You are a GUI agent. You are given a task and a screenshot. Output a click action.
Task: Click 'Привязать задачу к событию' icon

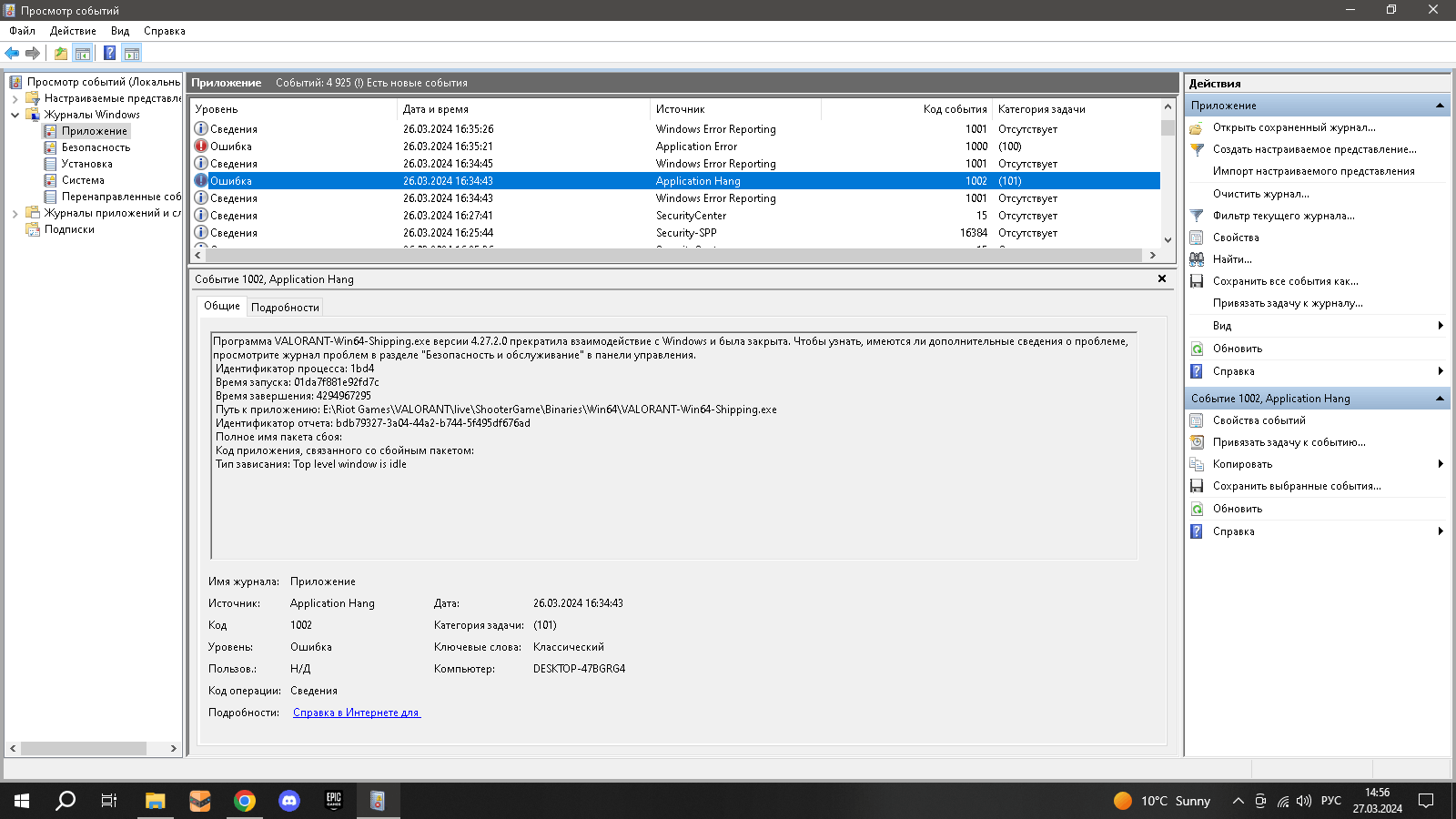1197,442
